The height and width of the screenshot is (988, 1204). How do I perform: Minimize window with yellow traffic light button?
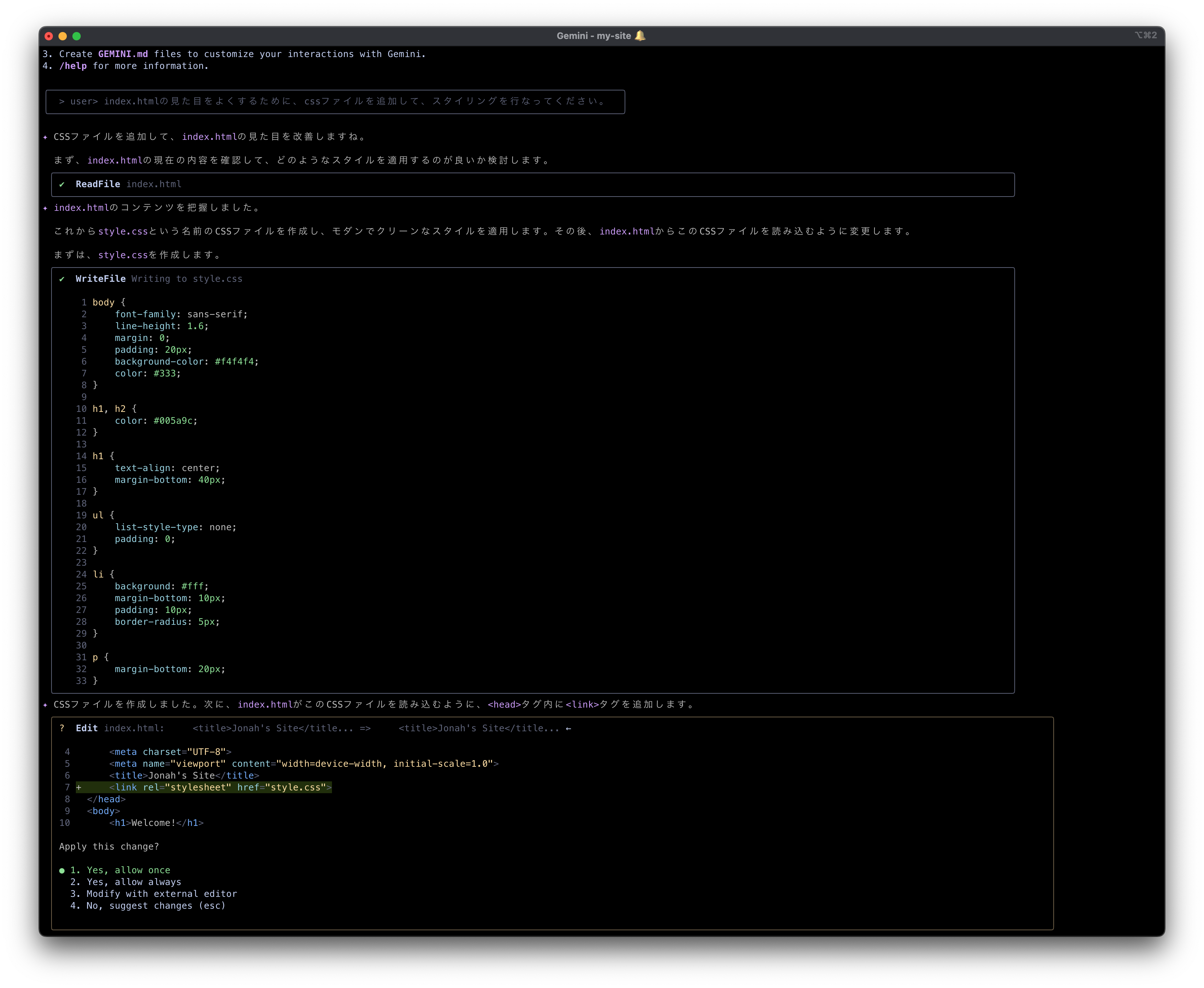(x=63, y=36)
